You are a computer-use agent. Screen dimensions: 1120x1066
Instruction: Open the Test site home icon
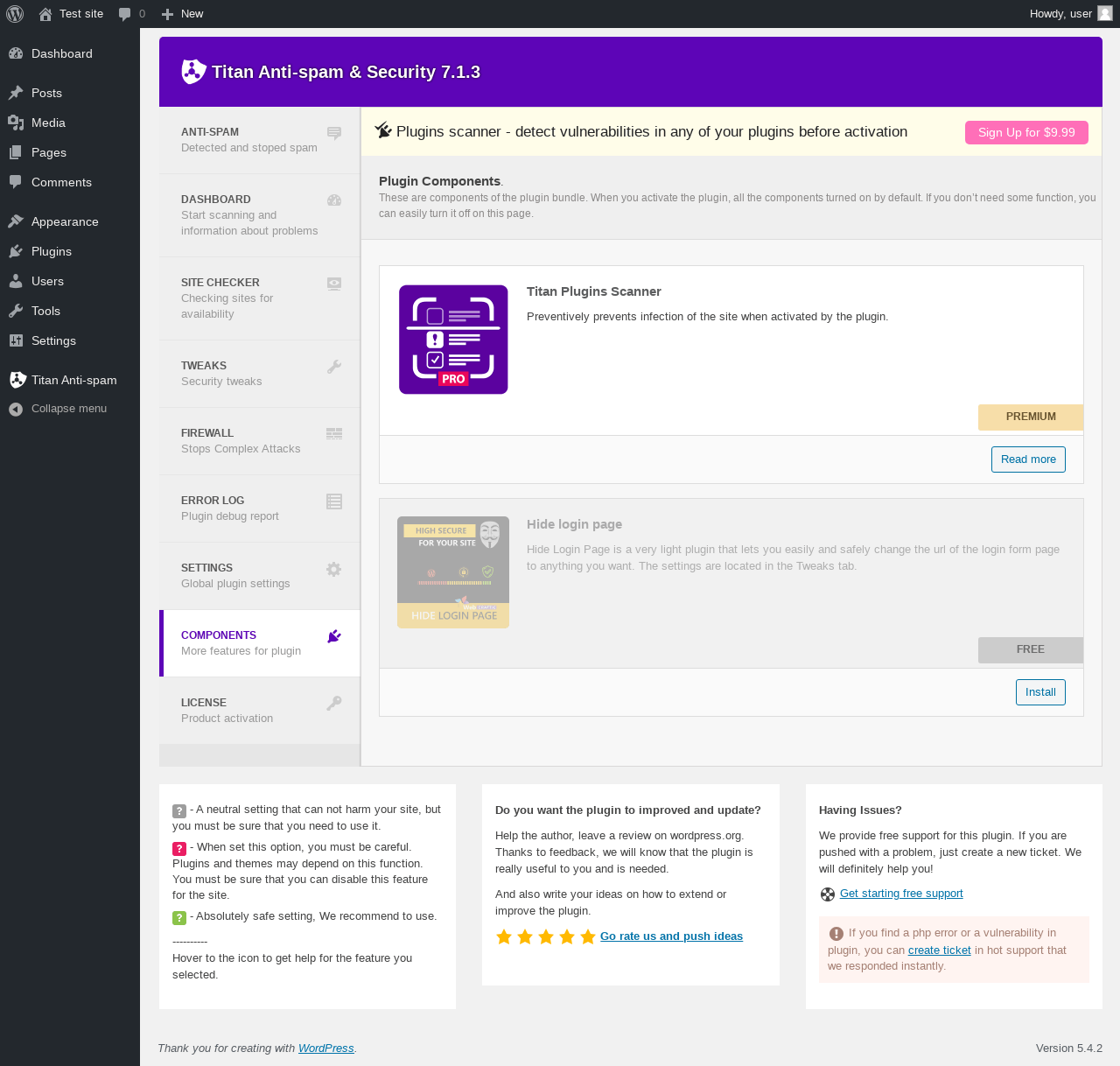[x=45, y=14]
